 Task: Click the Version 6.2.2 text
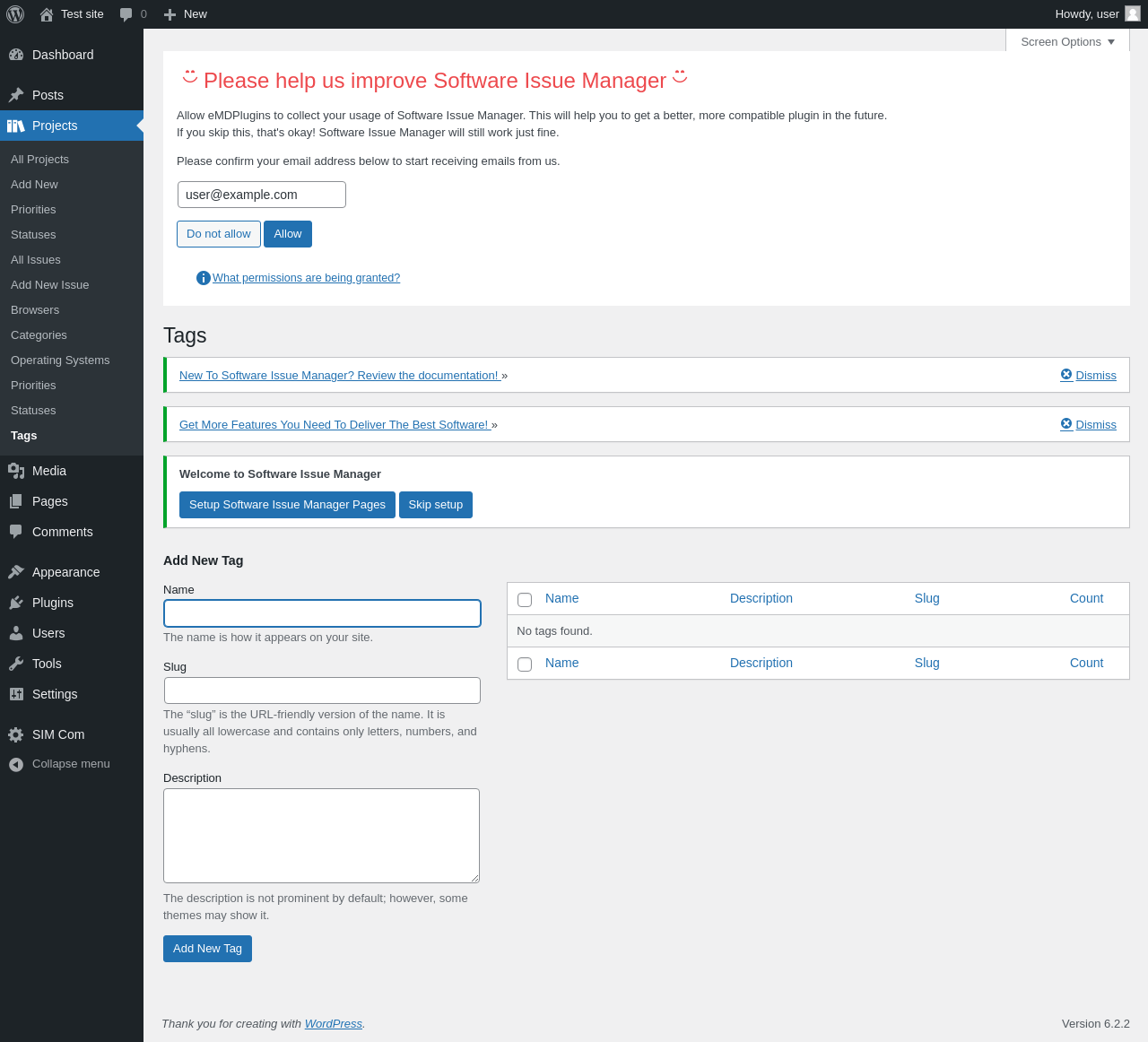[x=1096, y=1024]
